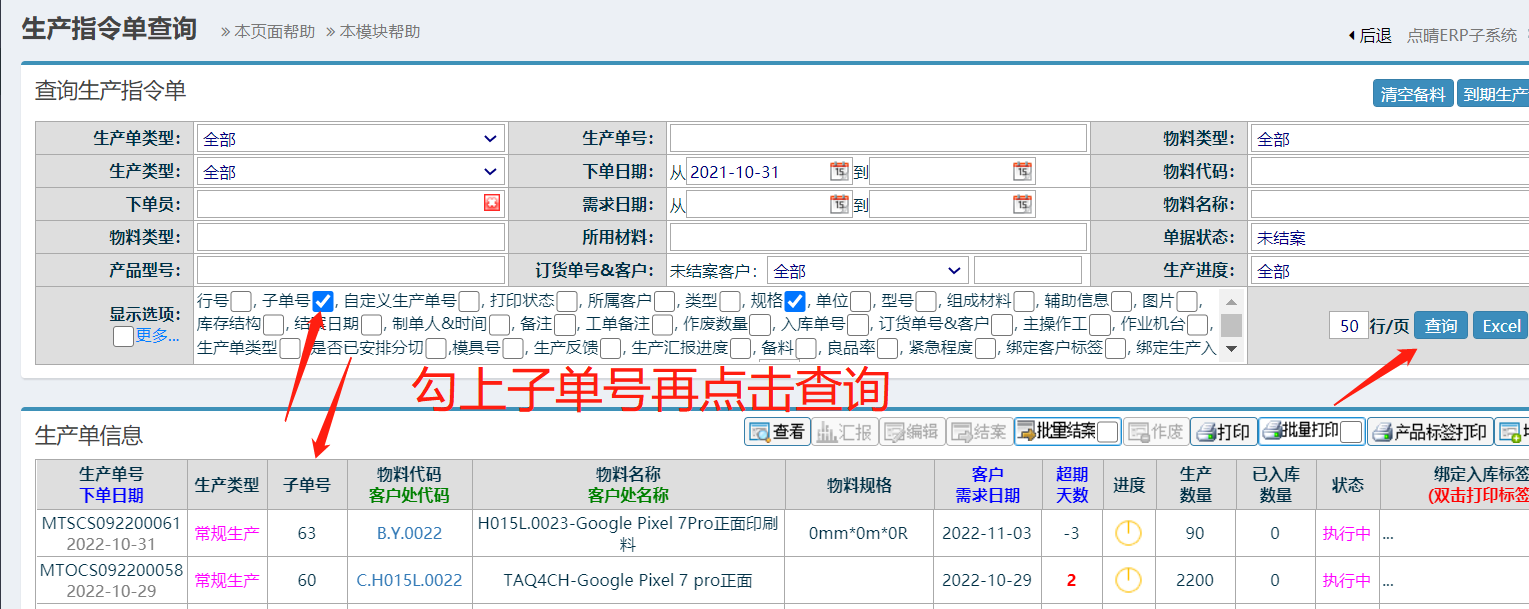Open the 生产类型 dropdown
The width and height of the screenshot is (1529, 609).
(x=351, y=172)
